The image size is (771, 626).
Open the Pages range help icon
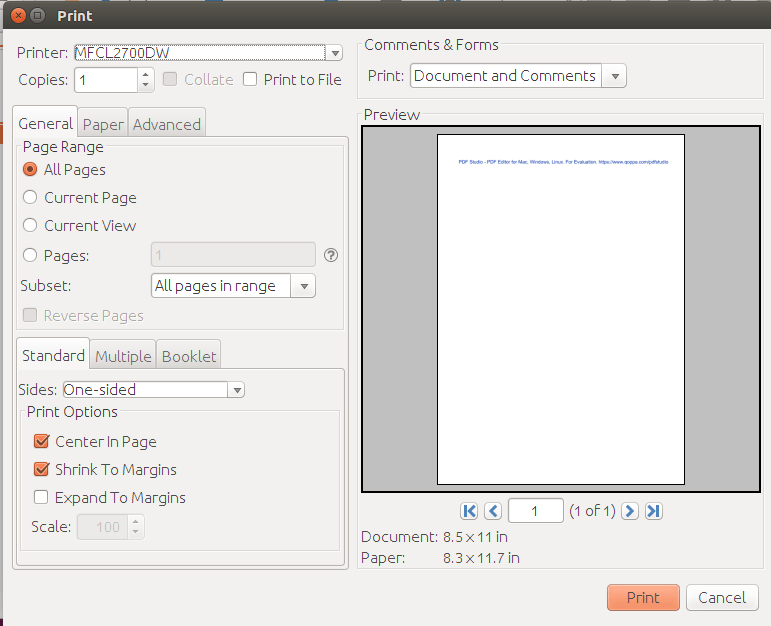(x=331, y=255)
